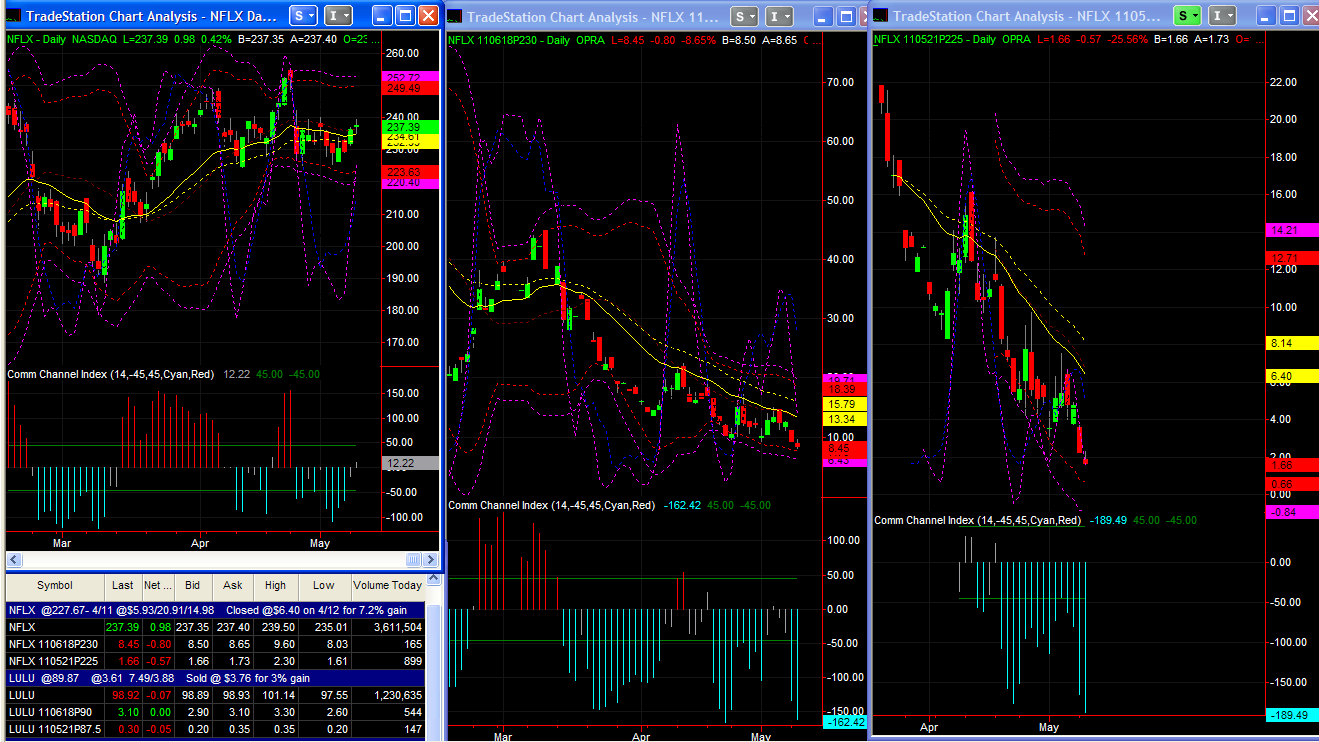Click the NFLX volume cell "3,611,504"
The width and height of the screenshot is (1319, 742).
click(x=387, y=627)
